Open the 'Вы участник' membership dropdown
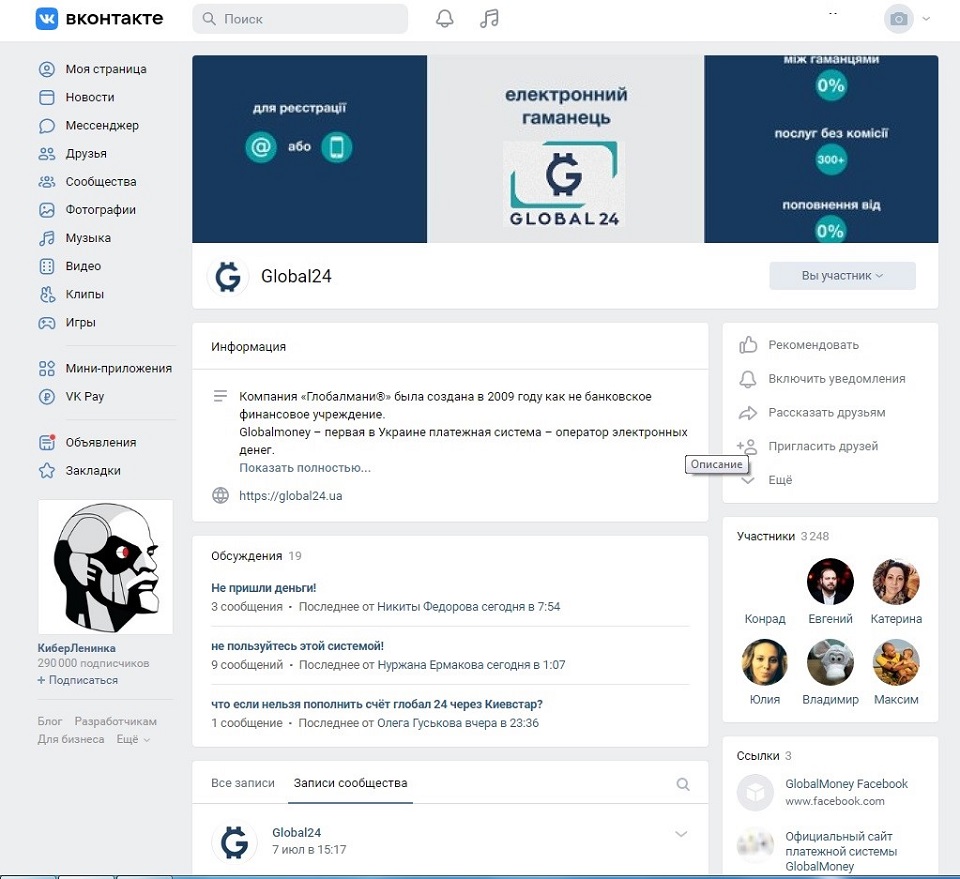 pos(842,276)
